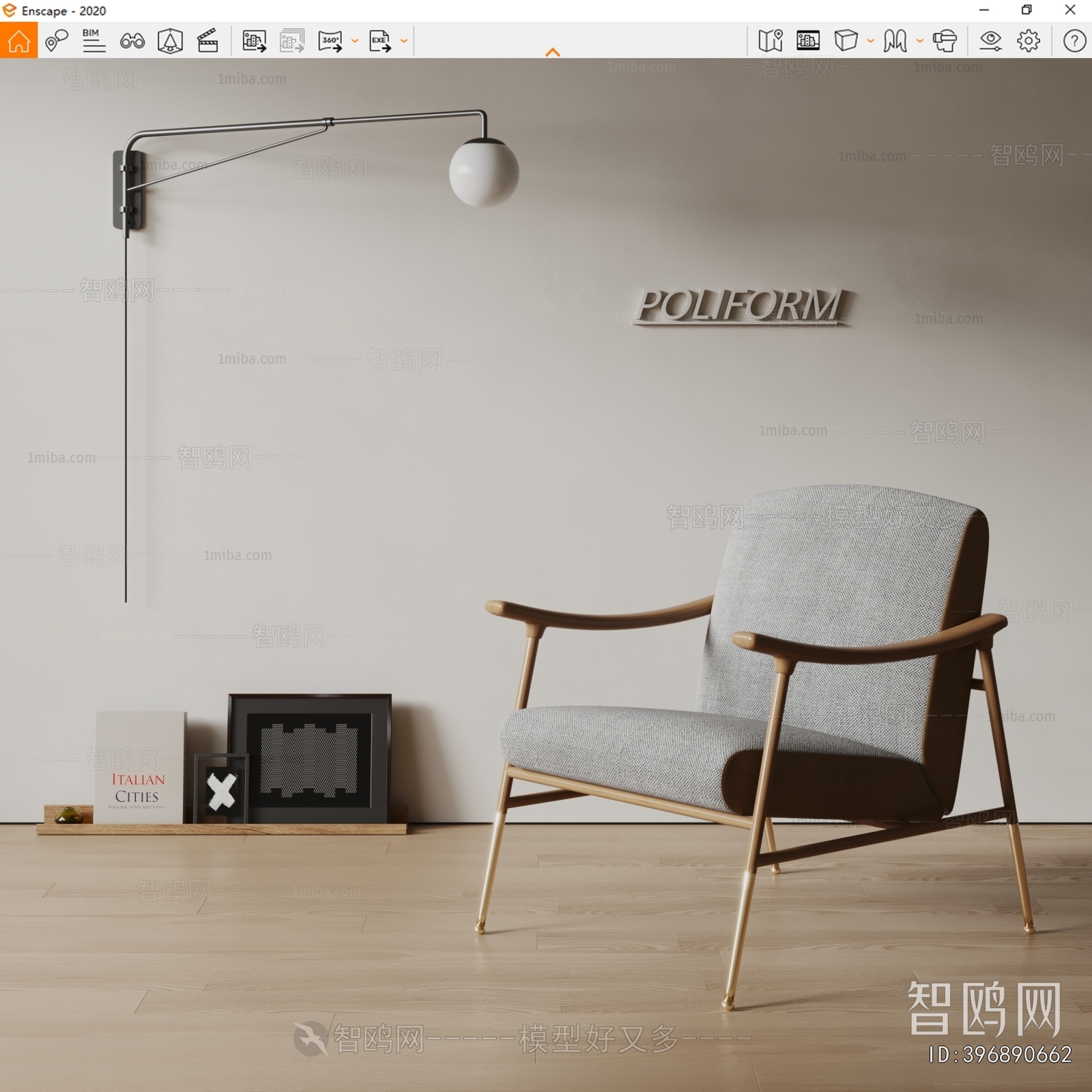
Task: Open collaborative annotations (map pin with speech bubble)
Action: click(x=57, y=41)
